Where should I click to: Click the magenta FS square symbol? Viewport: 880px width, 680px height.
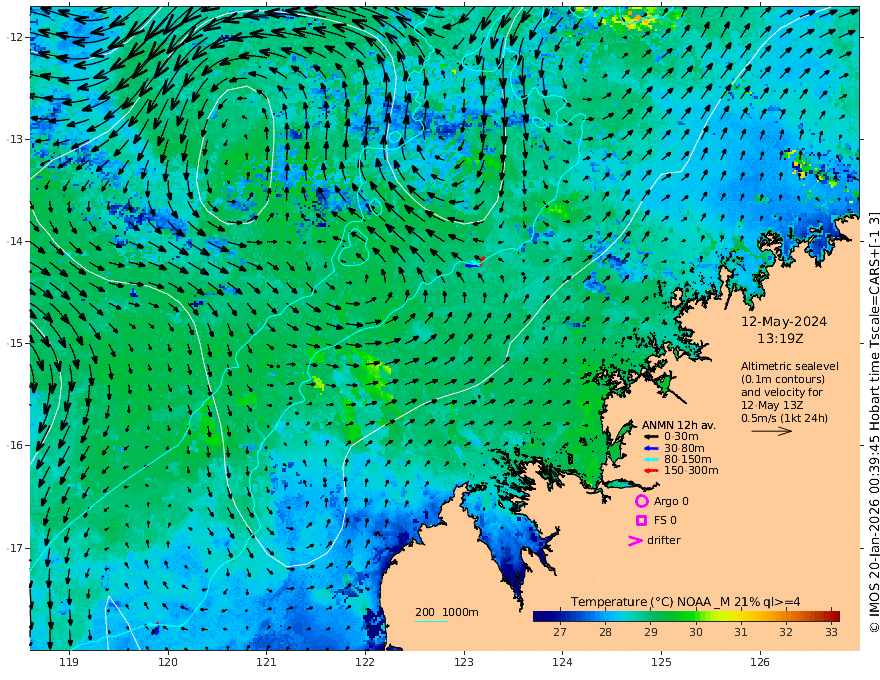point(641,521)
